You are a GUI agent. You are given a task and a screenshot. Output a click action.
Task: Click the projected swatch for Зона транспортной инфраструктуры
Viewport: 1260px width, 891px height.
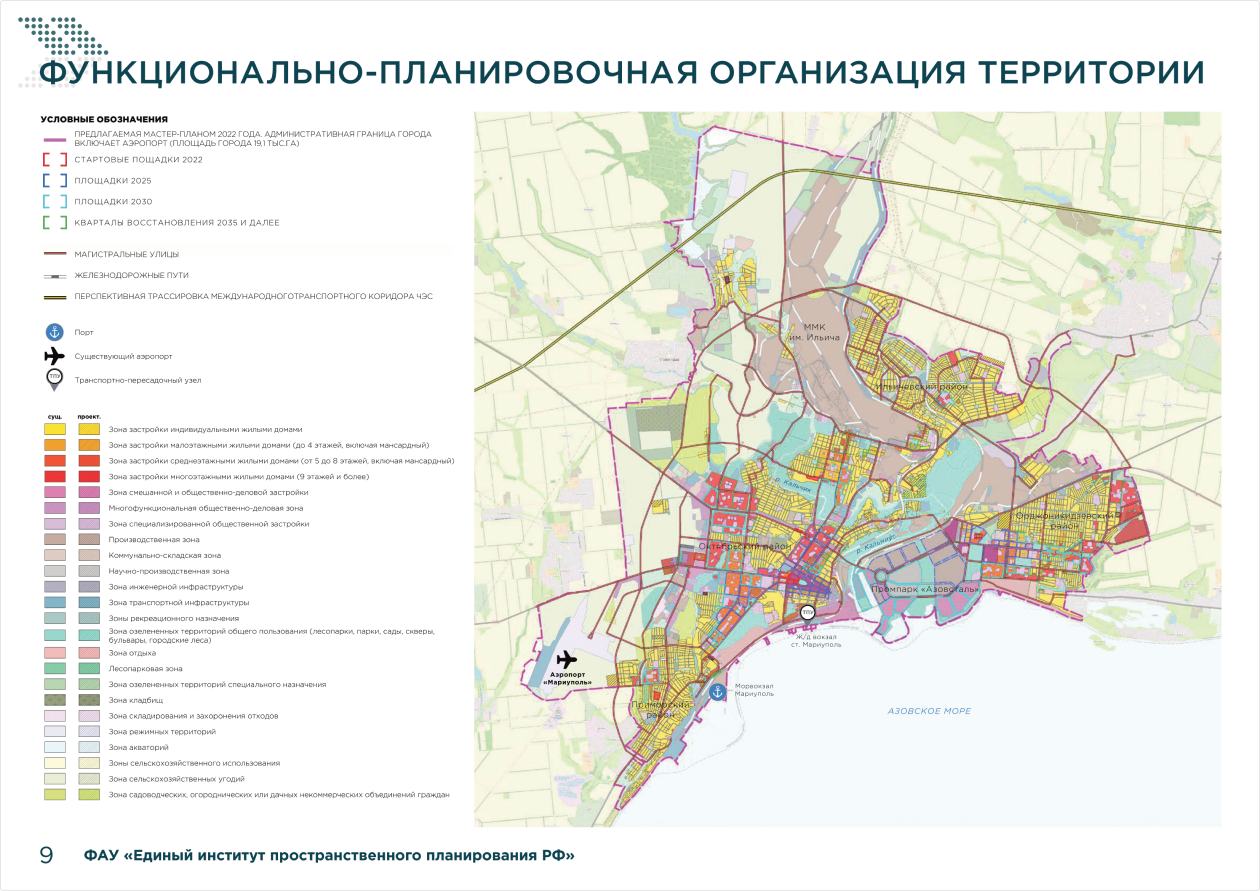pos(89,603)
